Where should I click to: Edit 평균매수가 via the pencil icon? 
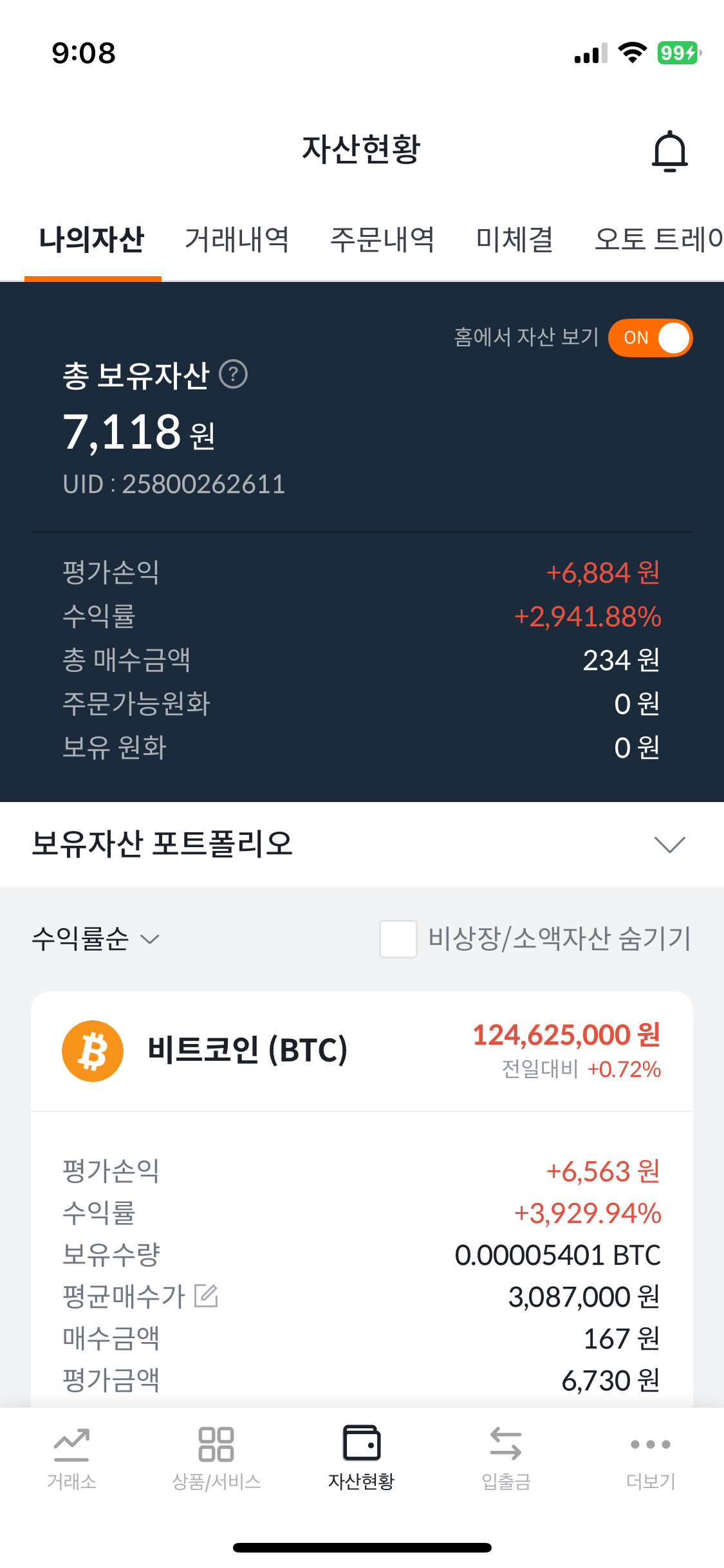tap(207, 1296)
